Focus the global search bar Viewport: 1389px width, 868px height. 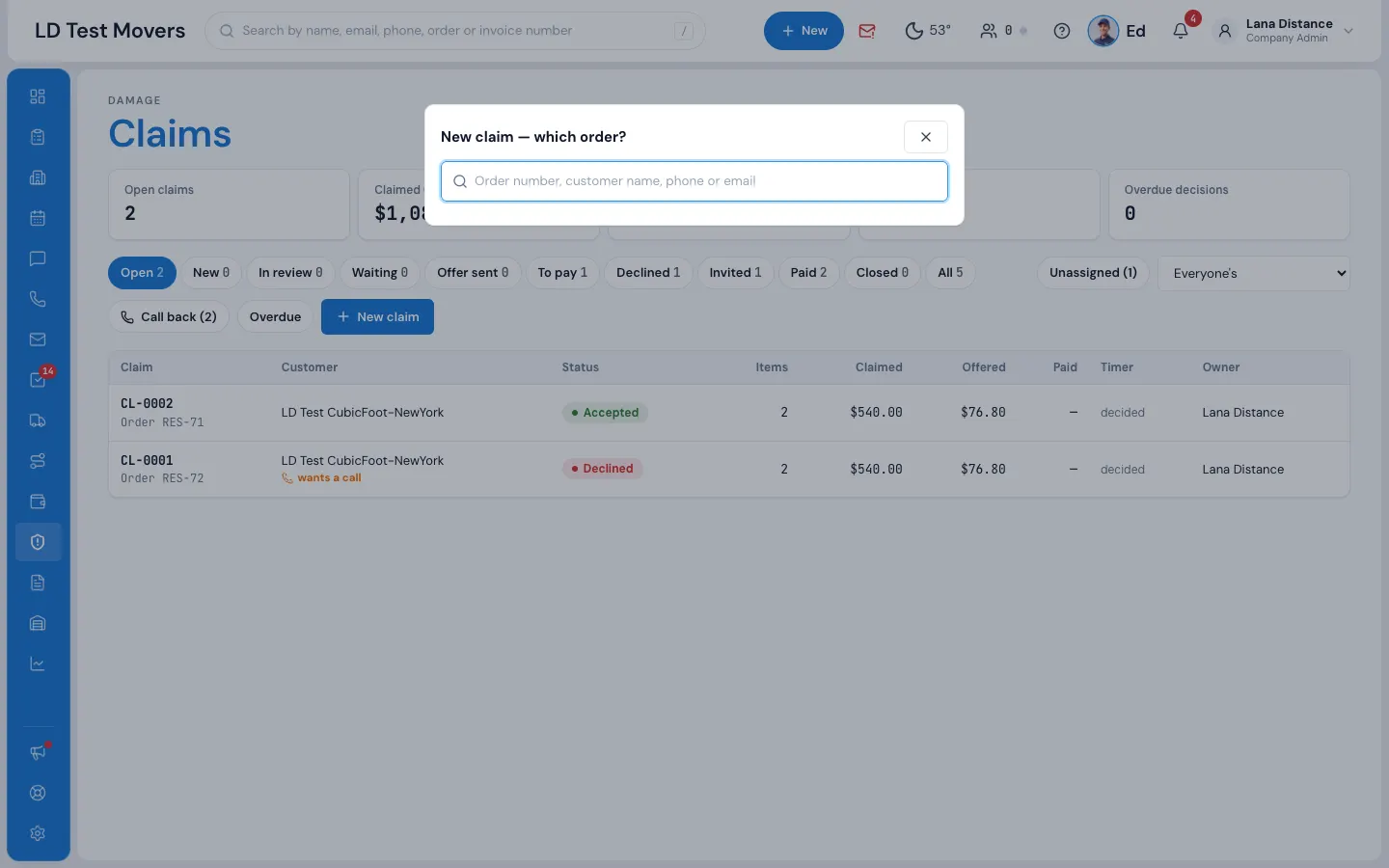pos(455,31)
